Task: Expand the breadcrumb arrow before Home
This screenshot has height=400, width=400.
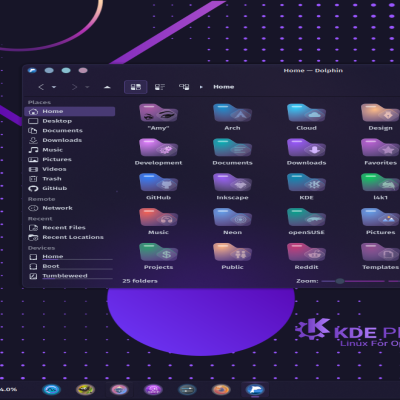Action: (x=201, y=87)
